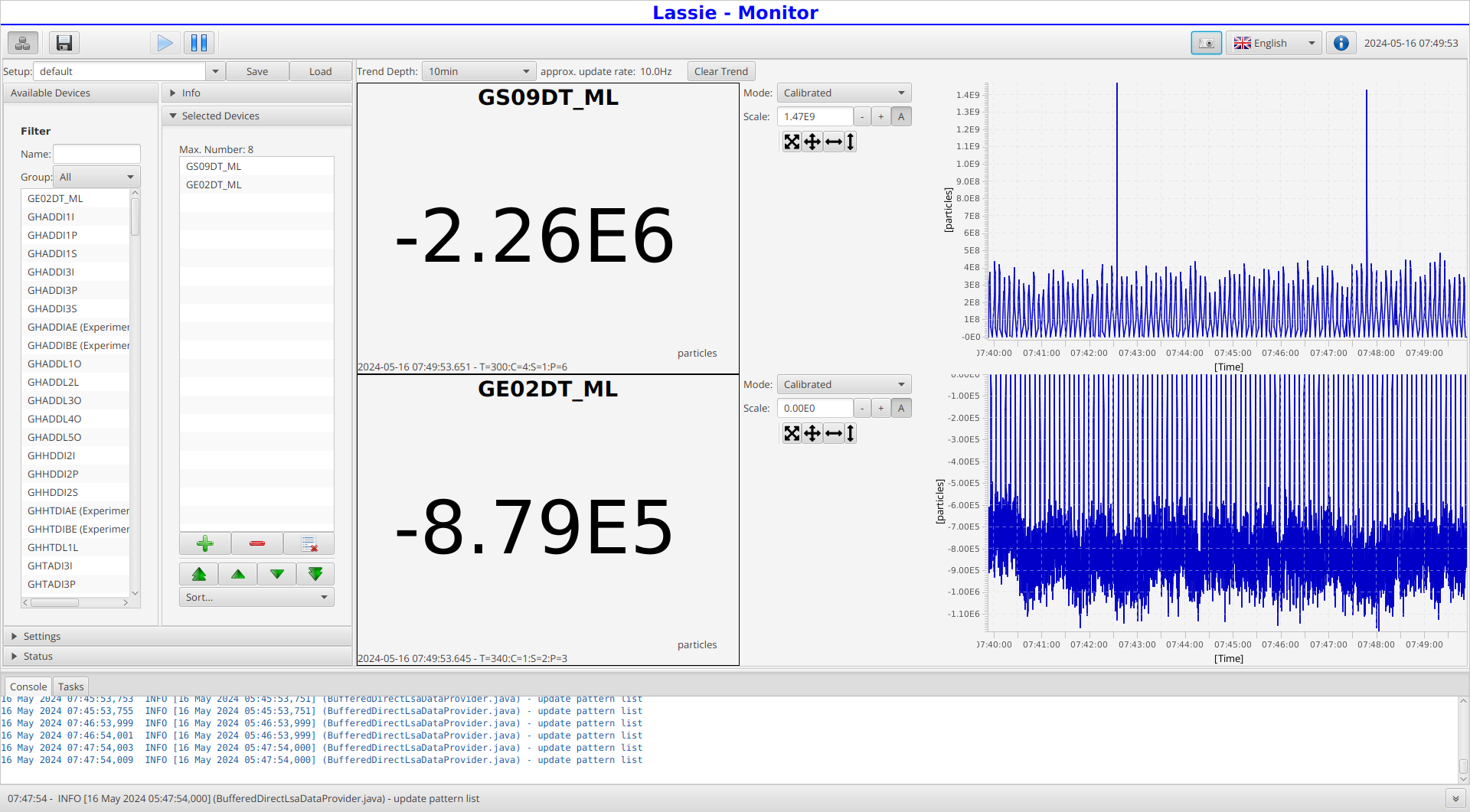
Task: Open the Group All dropdown
Action: (x=96, y=177)
